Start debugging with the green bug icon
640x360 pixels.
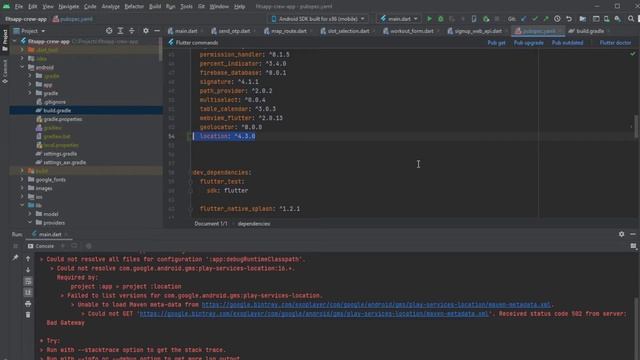(440, 19)
